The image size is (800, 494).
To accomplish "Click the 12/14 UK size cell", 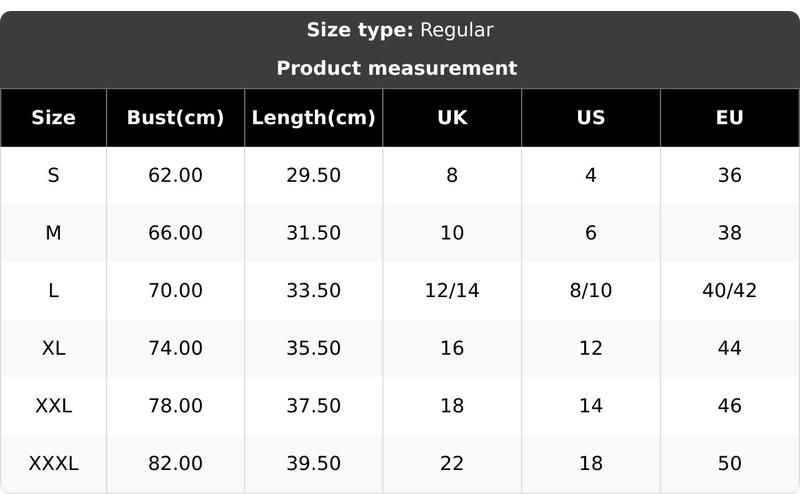I will coord(452,291).
